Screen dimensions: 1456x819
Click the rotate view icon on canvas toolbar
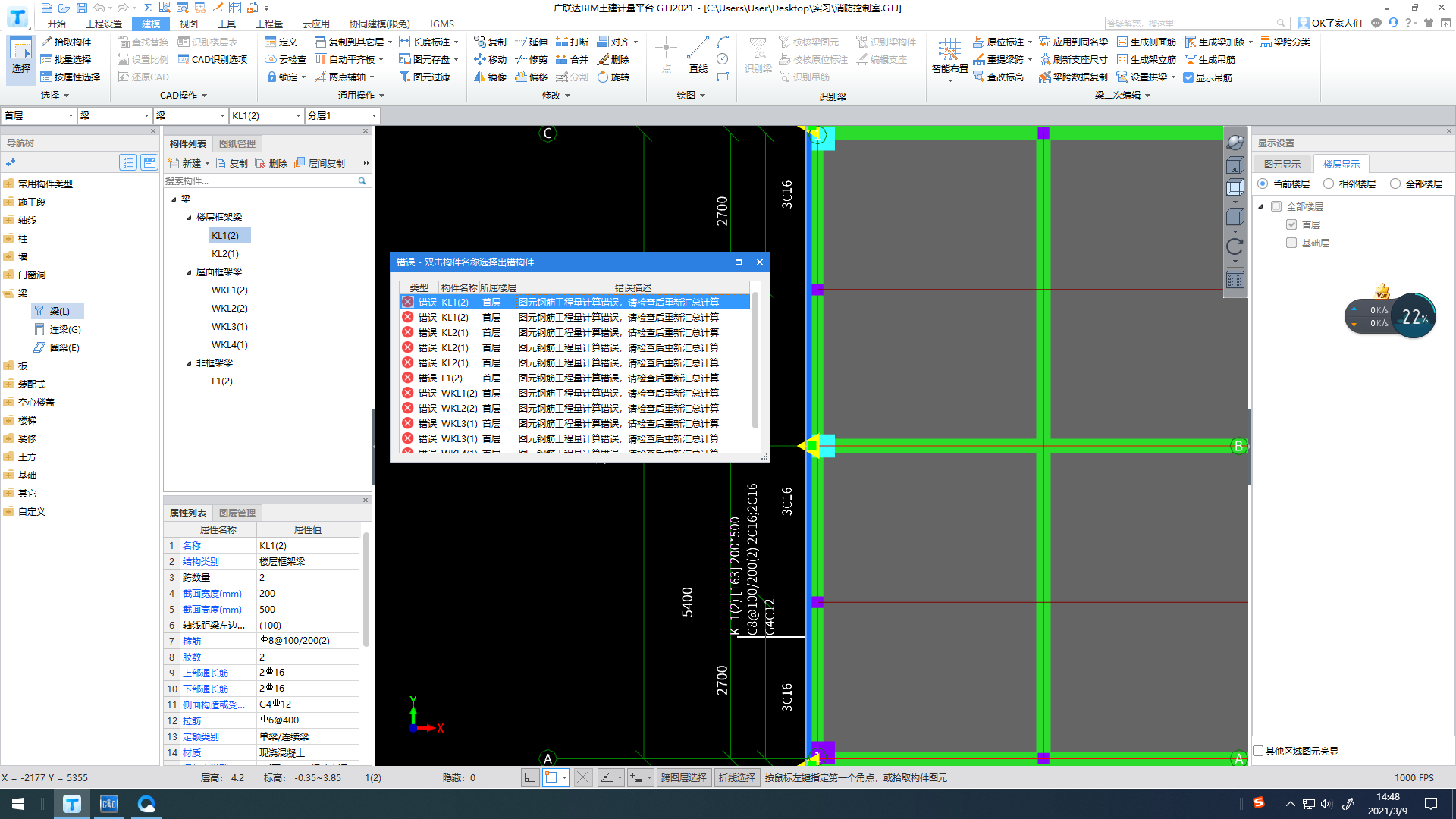coord(1235,246)
